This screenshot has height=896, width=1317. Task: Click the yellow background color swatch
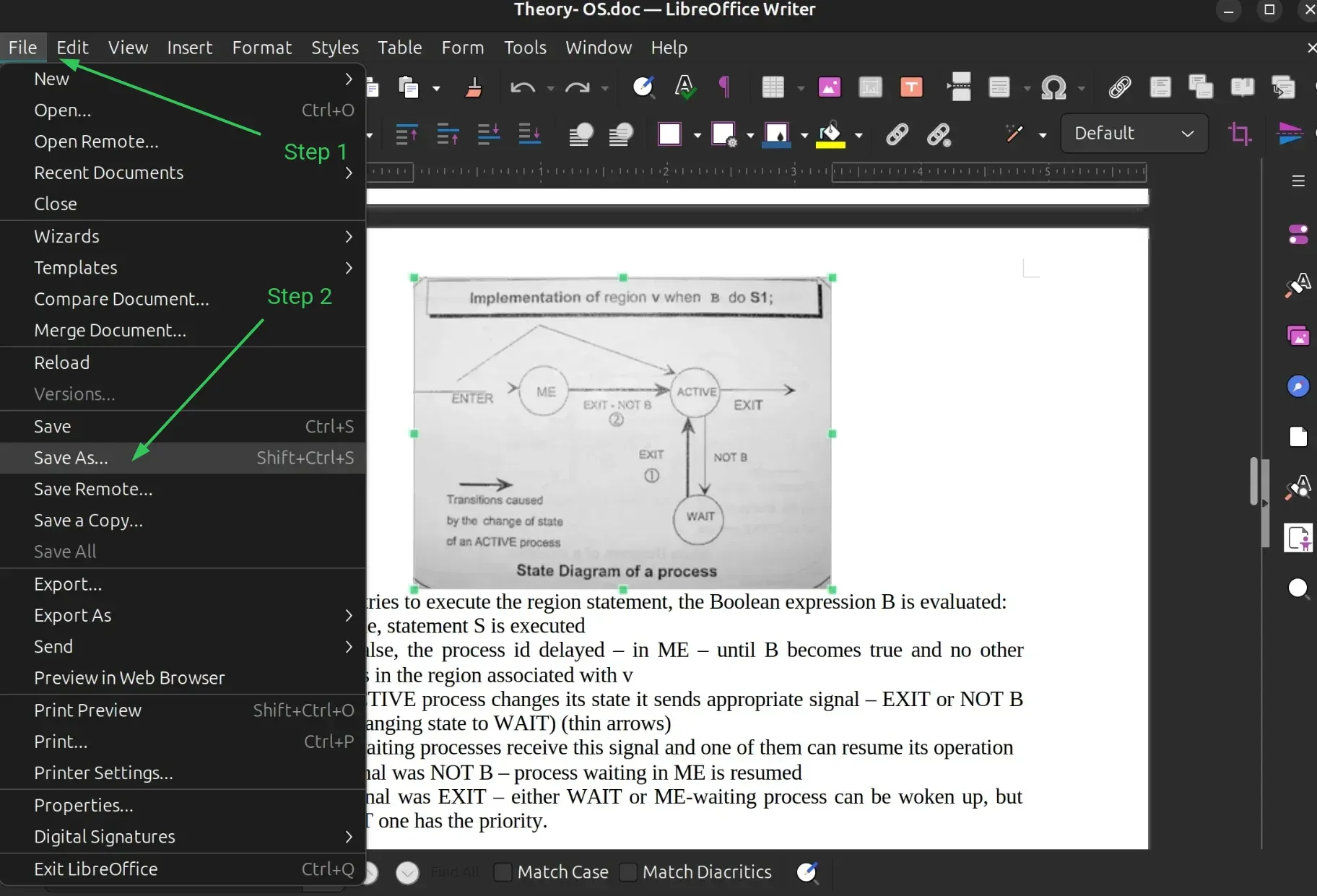830,134
